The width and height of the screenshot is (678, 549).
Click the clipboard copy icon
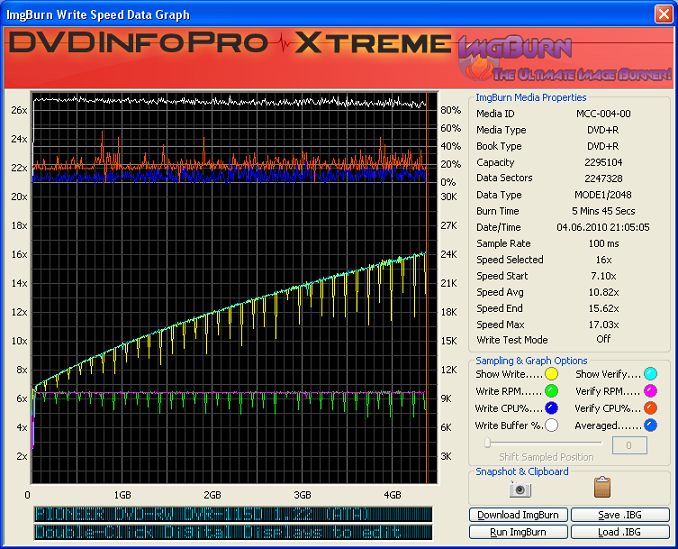pos(602,487)
